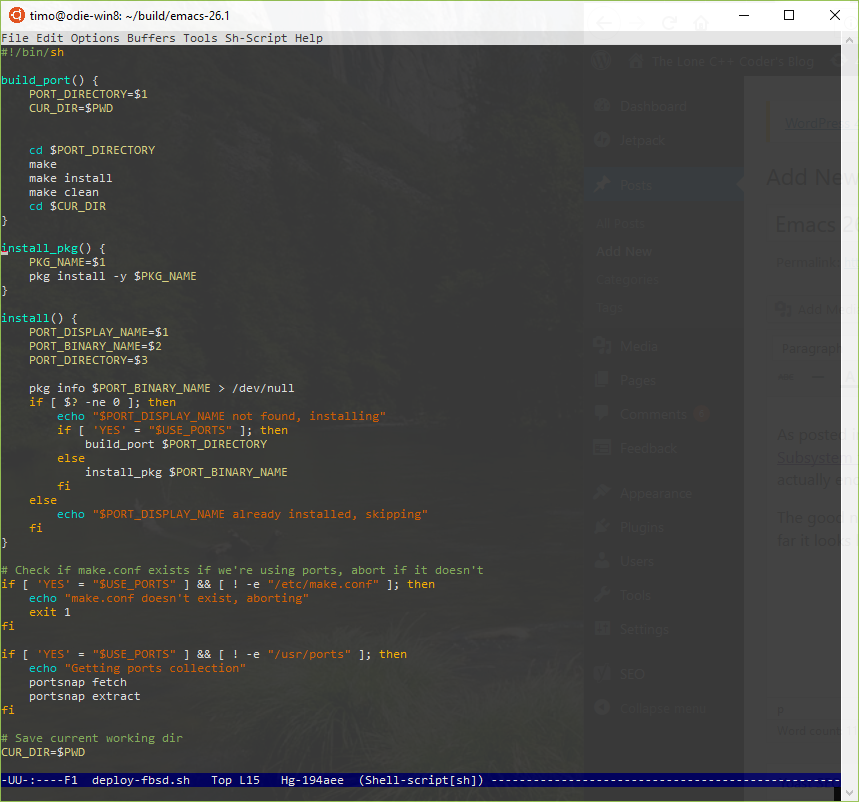
Task: Click deploy-fbsd.sh buffer name in mode line
Action: [x=141, y=780]
